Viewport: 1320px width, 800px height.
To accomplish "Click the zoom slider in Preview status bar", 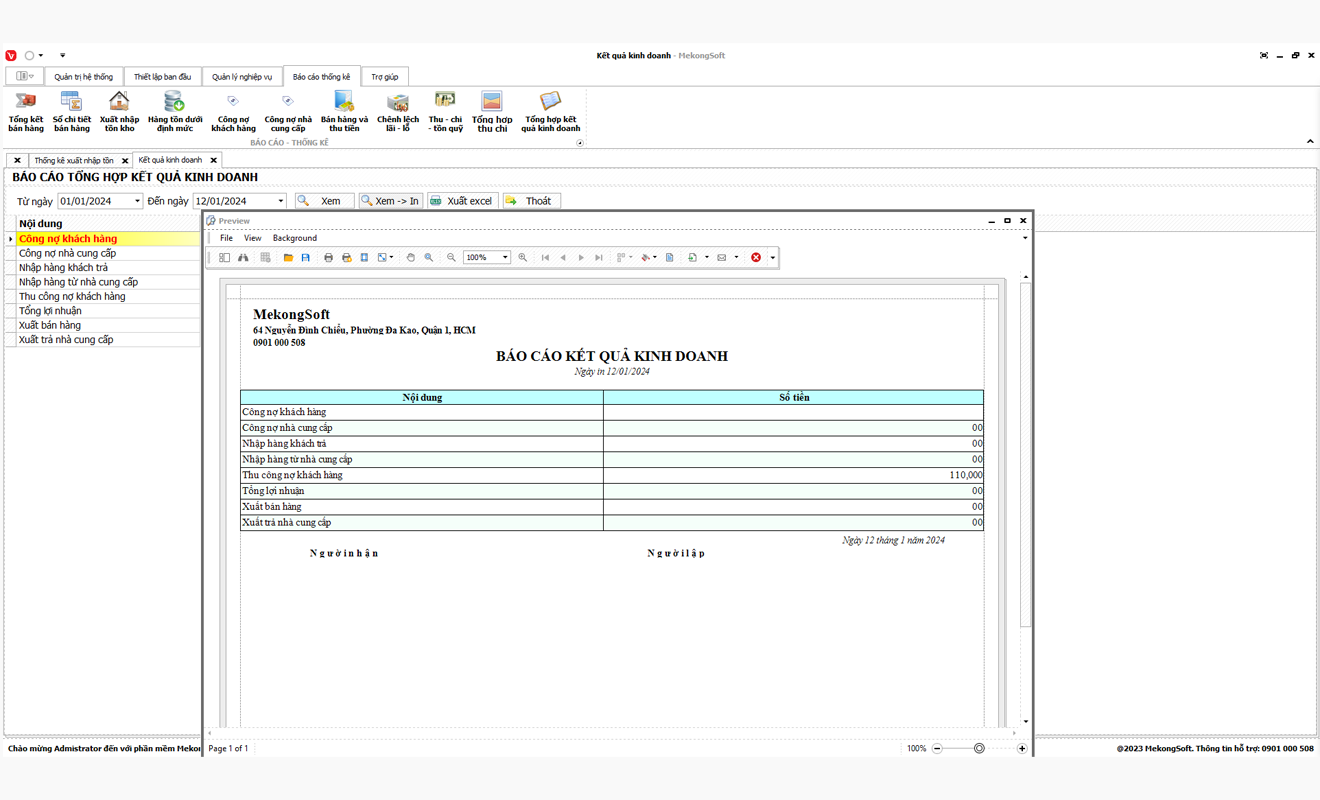I will coord(979,748).
